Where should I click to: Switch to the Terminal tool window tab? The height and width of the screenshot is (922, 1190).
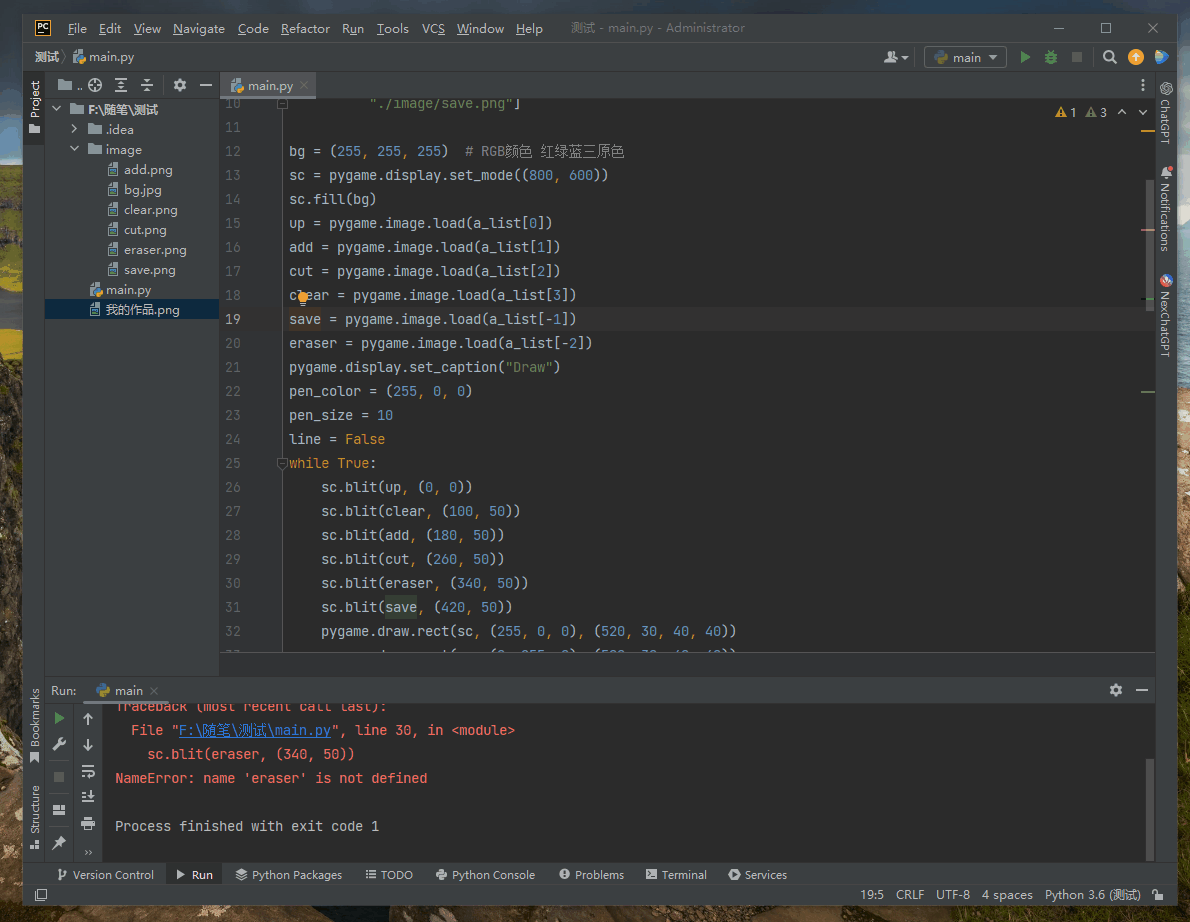pos(676,875)
